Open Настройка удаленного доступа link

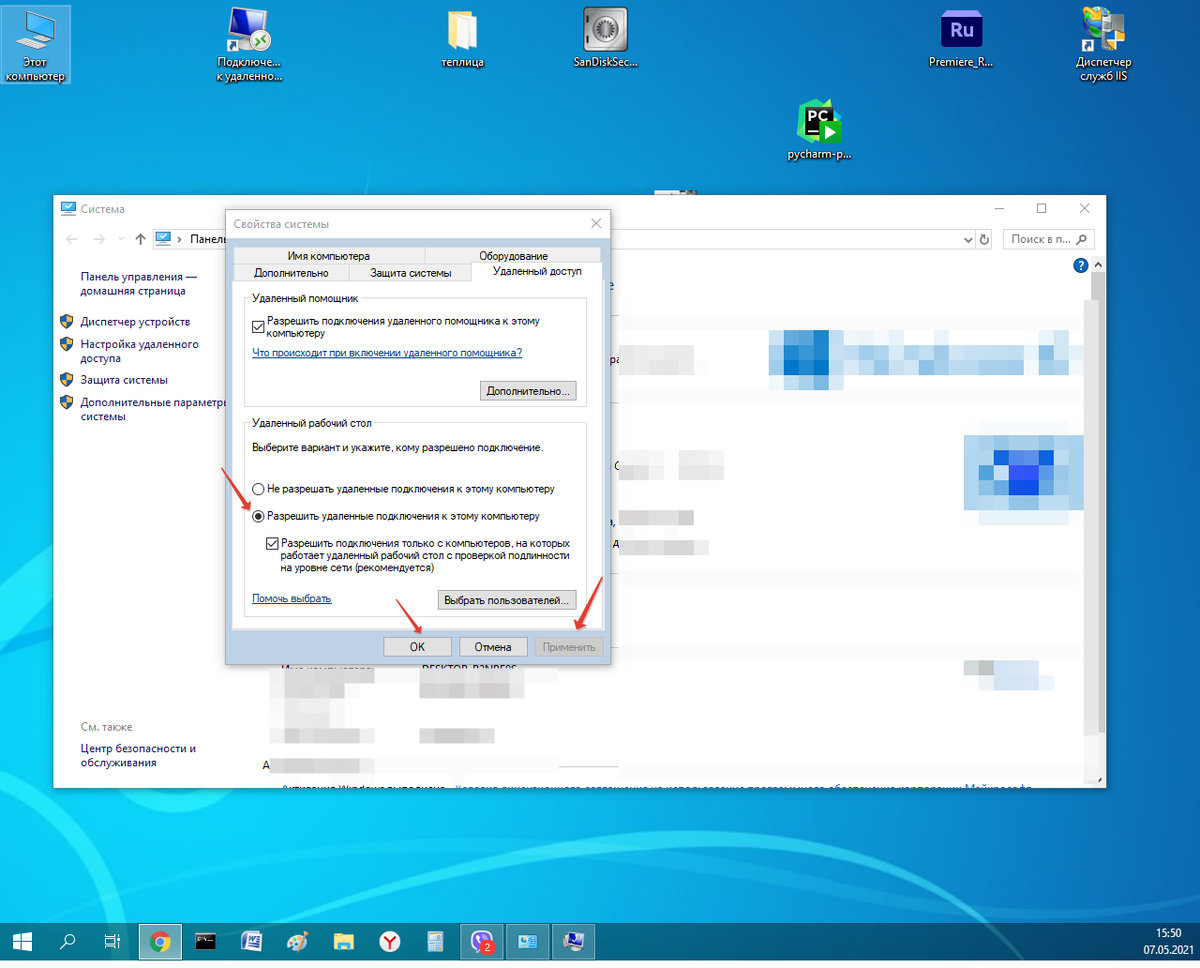click(139, 351)
